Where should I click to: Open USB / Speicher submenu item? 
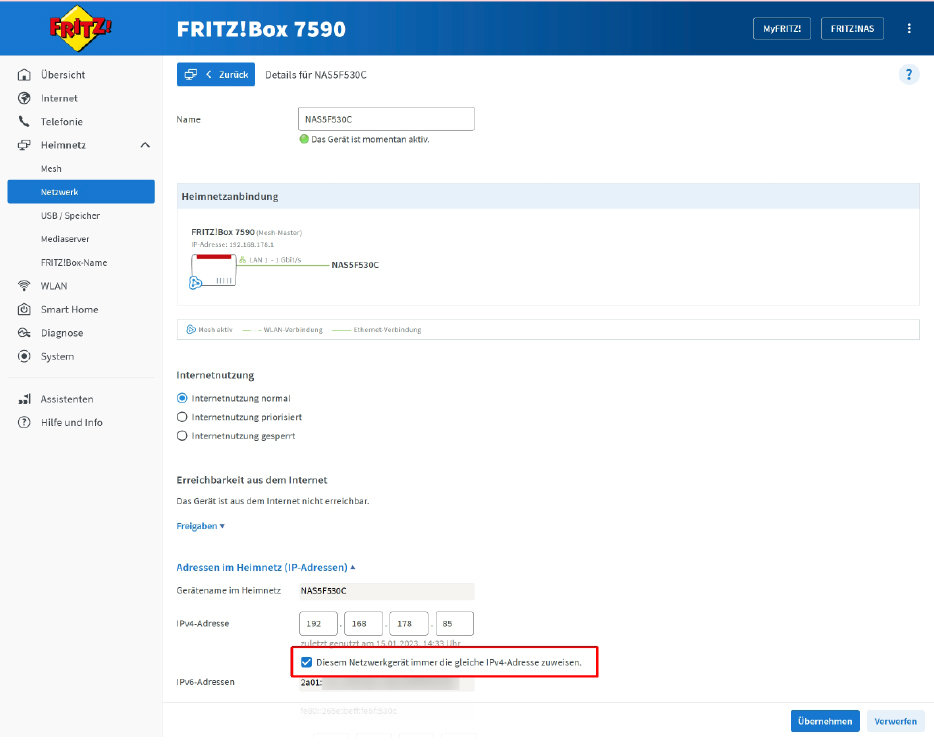70,216
